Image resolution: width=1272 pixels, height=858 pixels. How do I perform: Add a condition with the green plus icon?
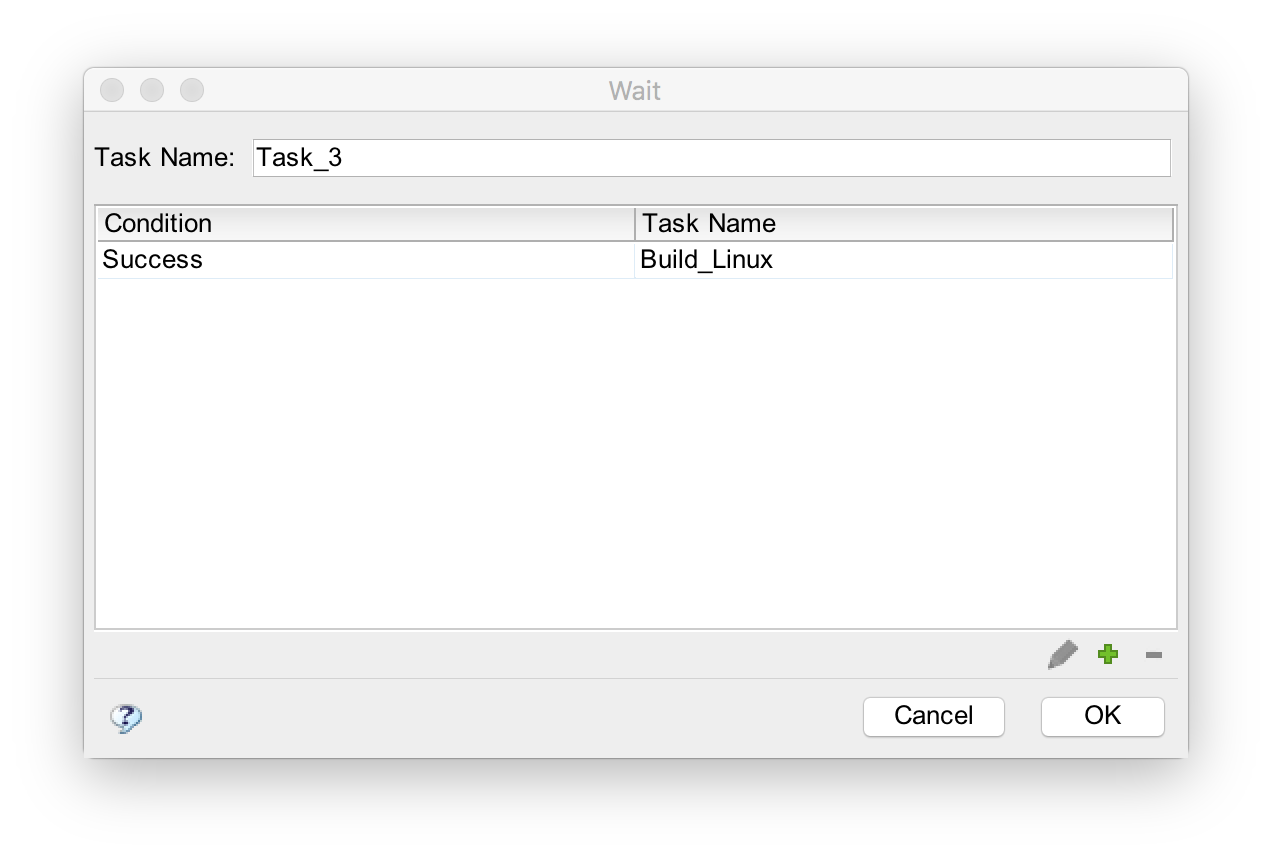[x=1108, y=655]
